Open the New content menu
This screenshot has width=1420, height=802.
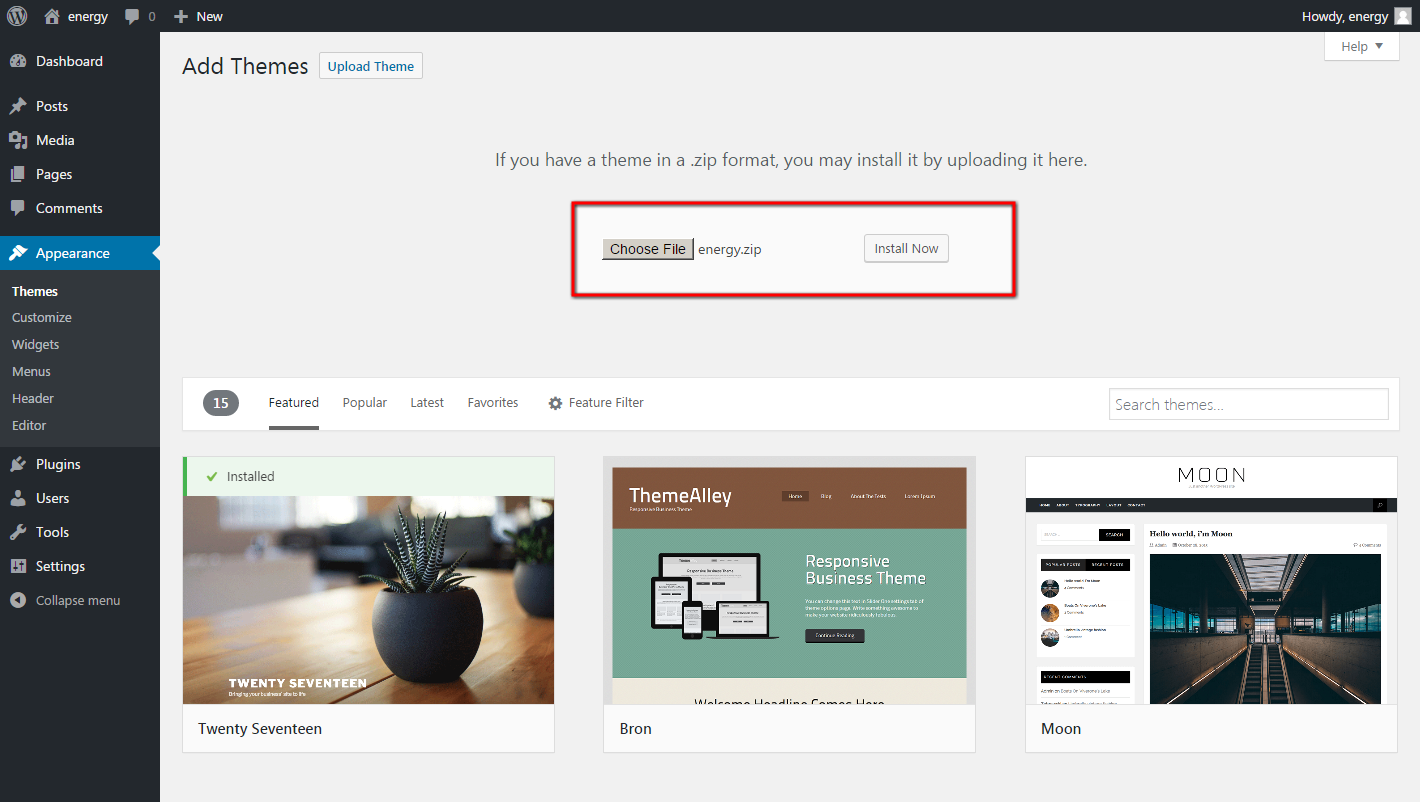click(198, 16)
